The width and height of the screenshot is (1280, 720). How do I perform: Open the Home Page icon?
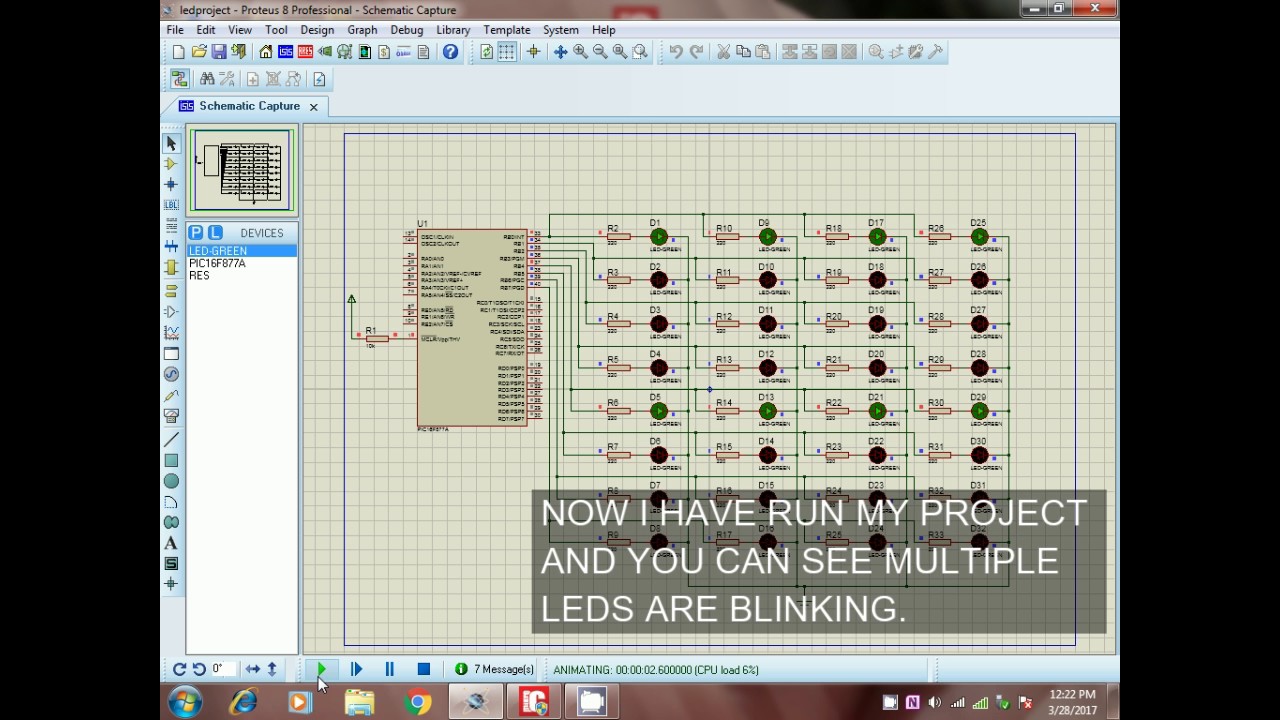coord(266,52)
